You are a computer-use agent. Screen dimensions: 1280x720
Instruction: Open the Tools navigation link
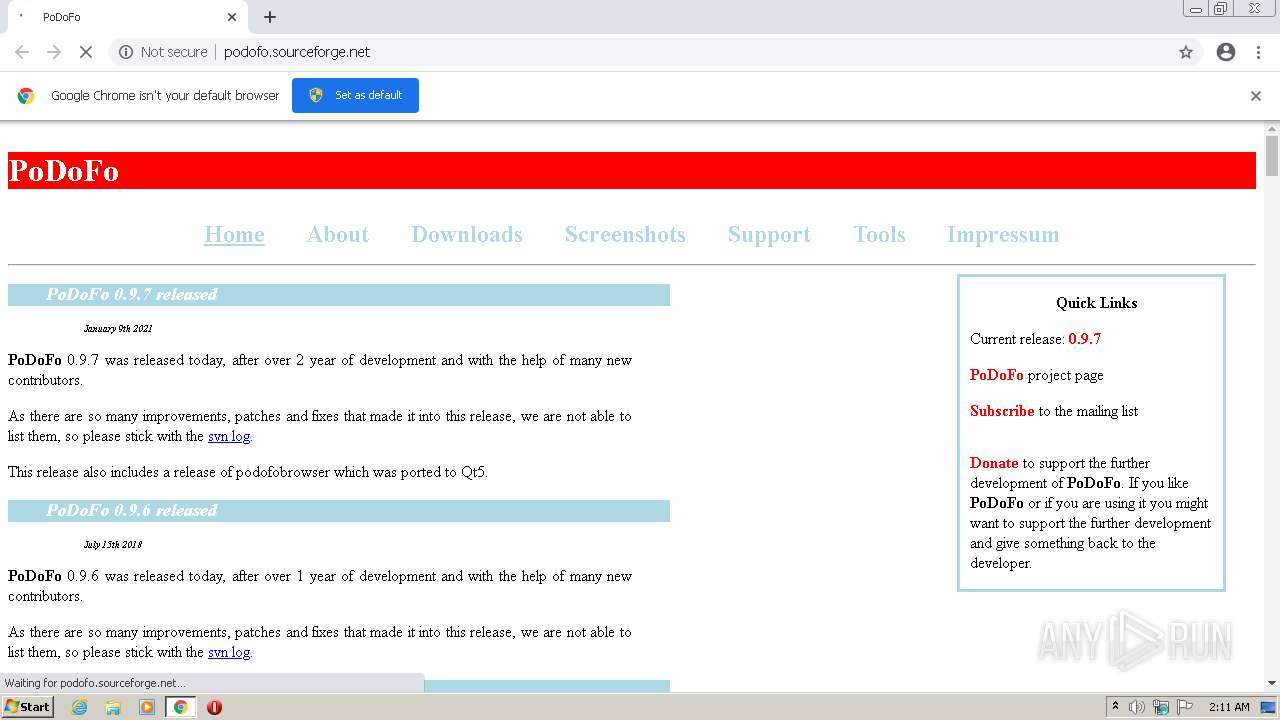(x=879, y=234)
